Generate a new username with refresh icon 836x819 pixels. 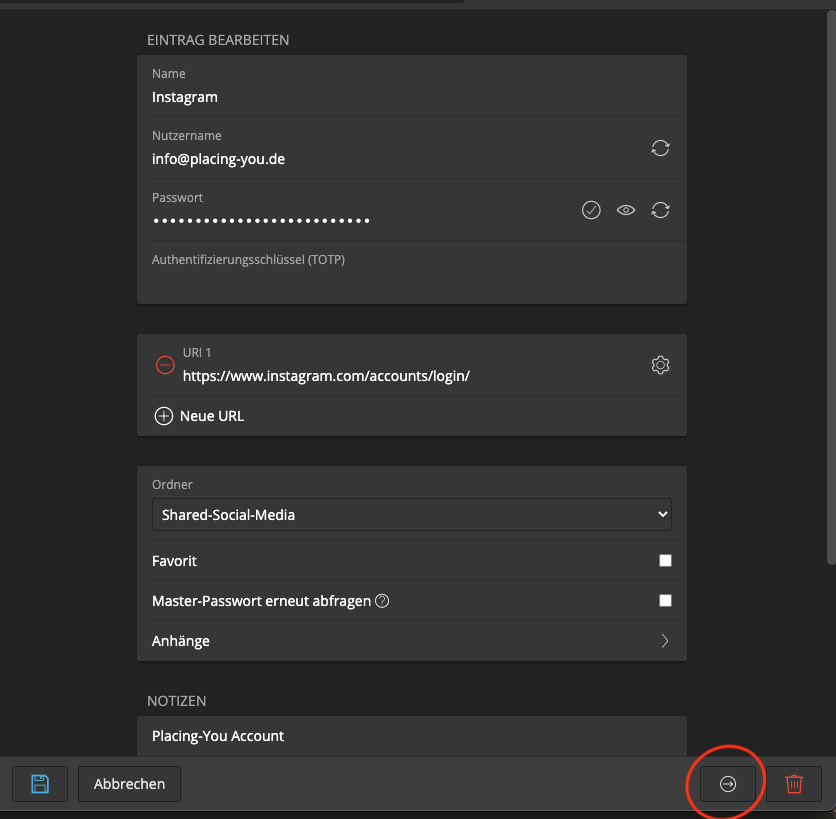point(660,148)
